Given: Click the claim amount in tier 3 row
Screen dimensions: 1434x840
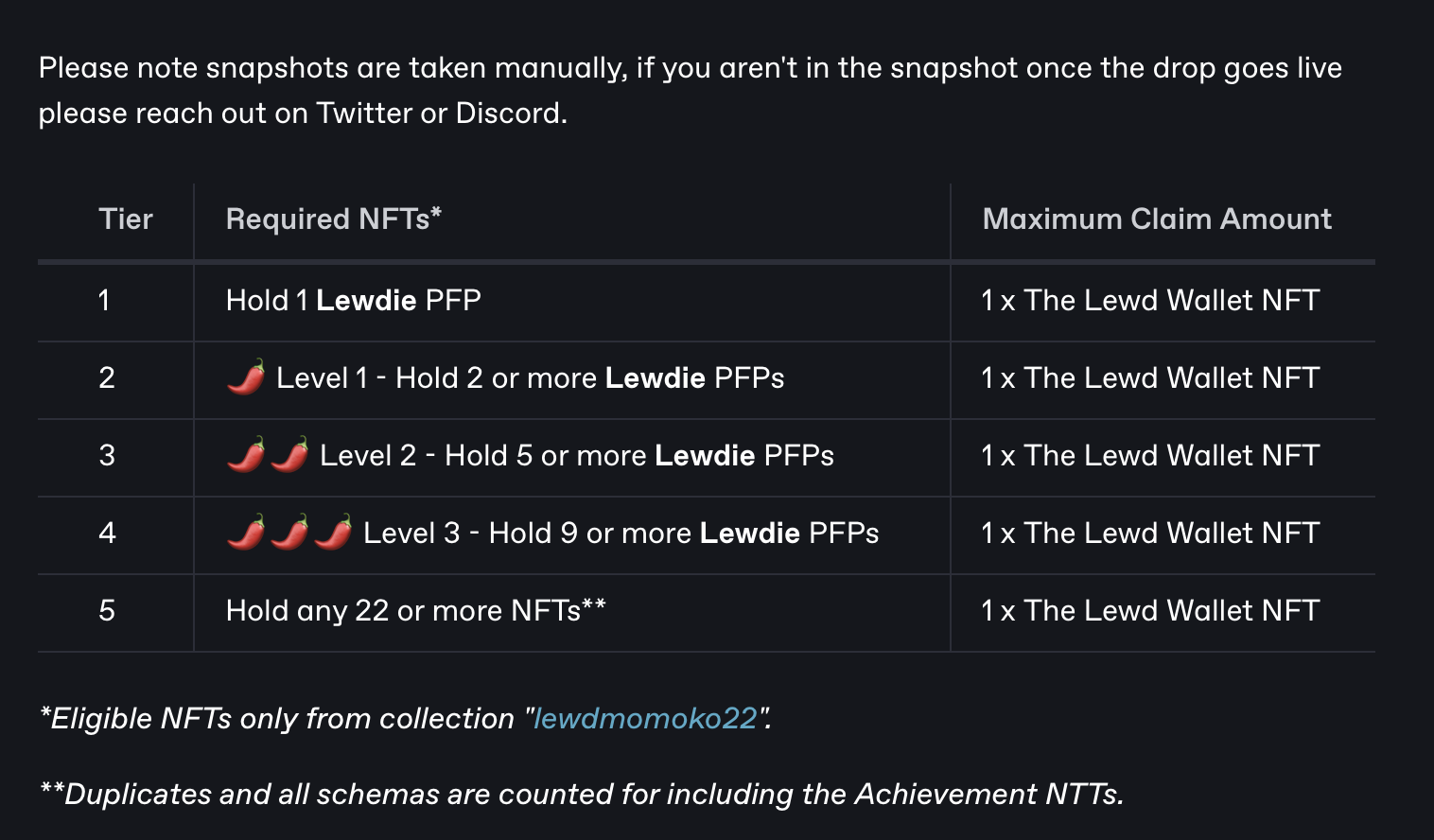Looking at the screenshot, I should click(1150, 456).
